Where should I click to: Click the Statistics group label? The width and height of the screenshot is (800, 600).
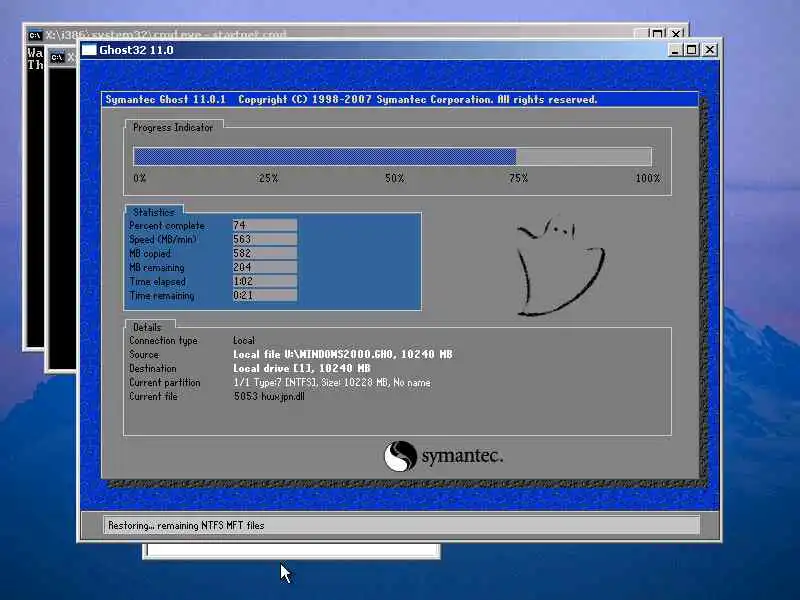154,212
